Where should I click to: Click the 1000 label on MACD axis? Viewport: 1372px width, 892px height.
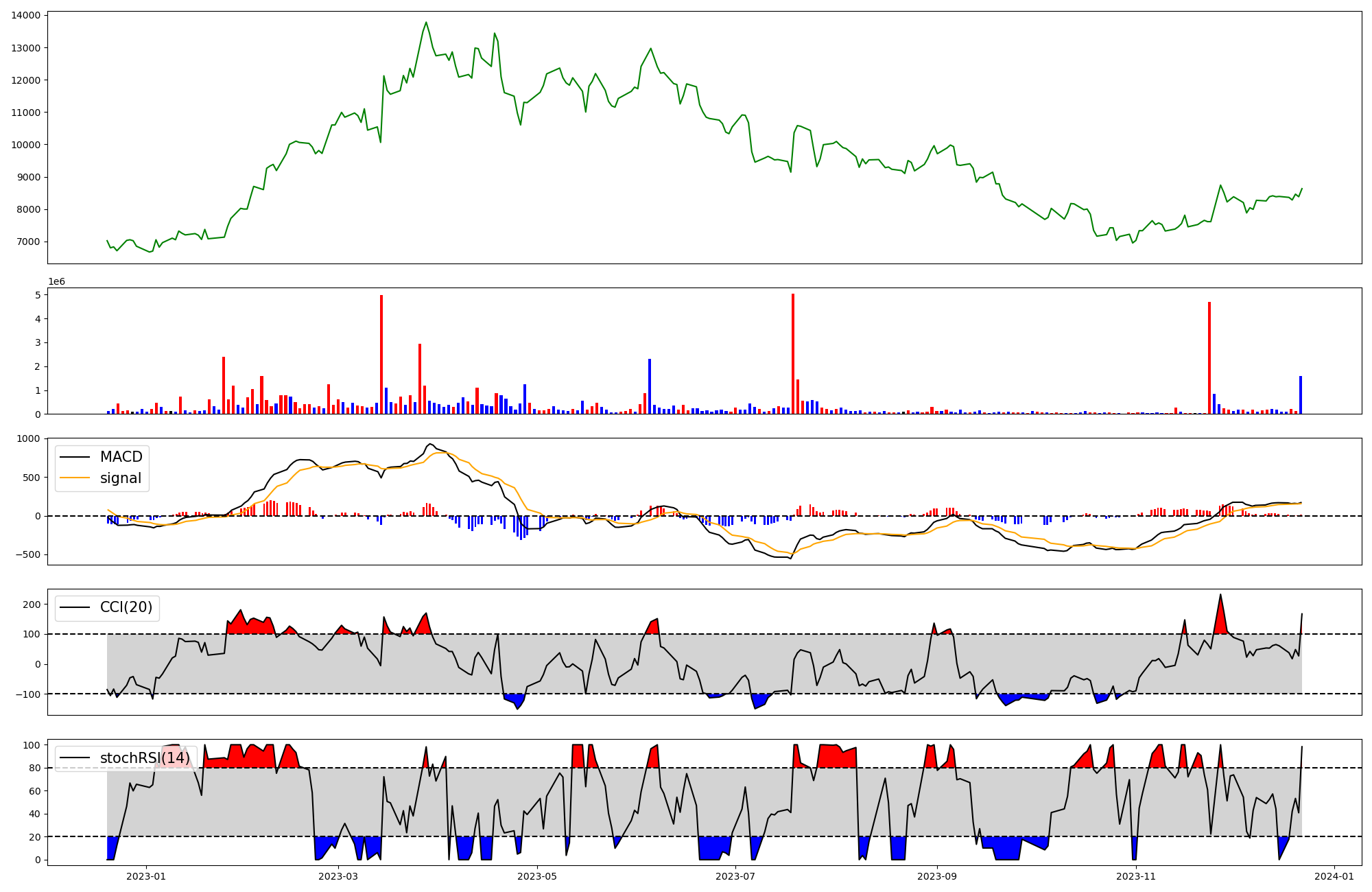point(28,438)
